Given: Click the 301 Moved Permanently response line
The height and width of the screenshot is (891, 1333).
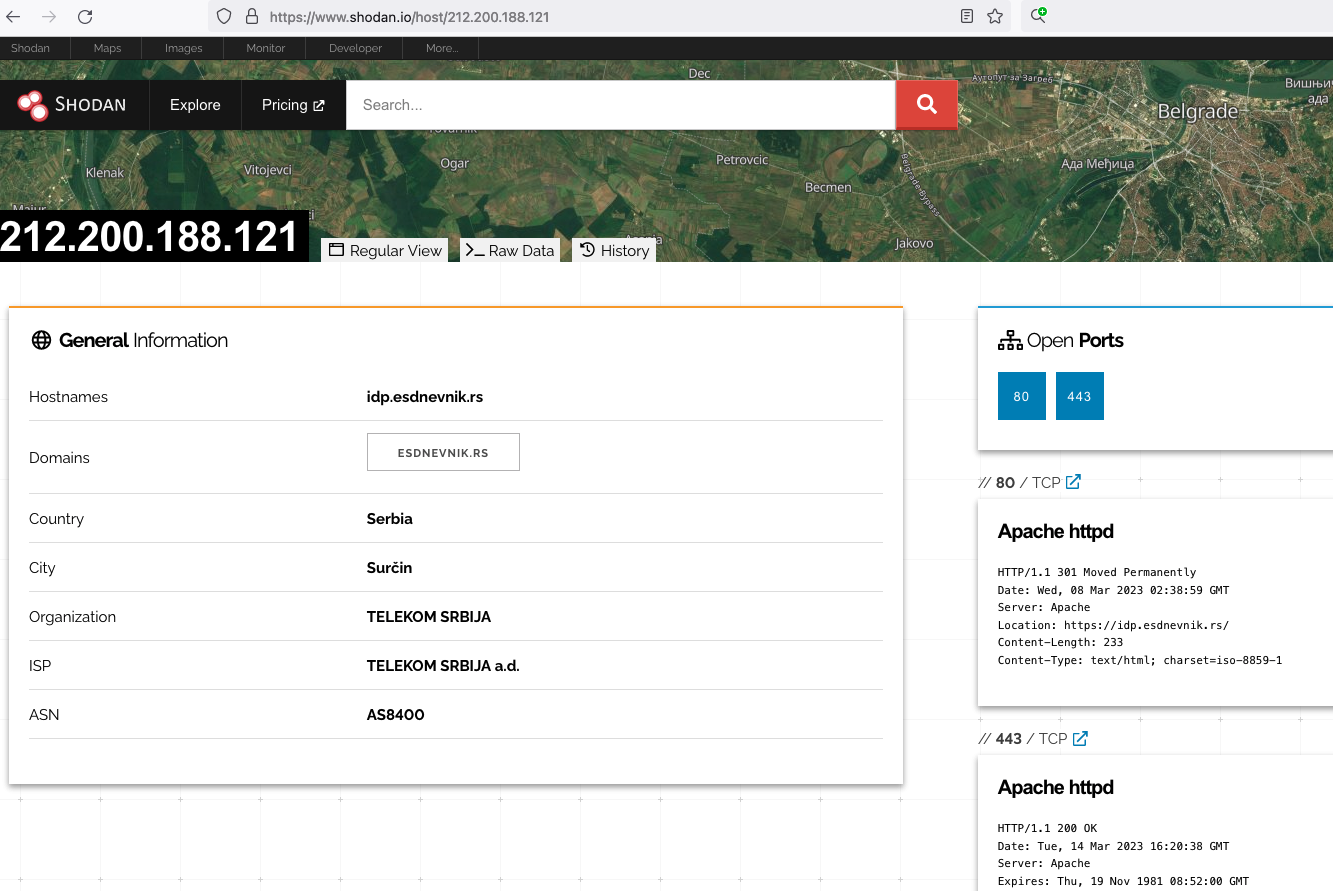Looking at the screenshot, I should click(1097, 572).
